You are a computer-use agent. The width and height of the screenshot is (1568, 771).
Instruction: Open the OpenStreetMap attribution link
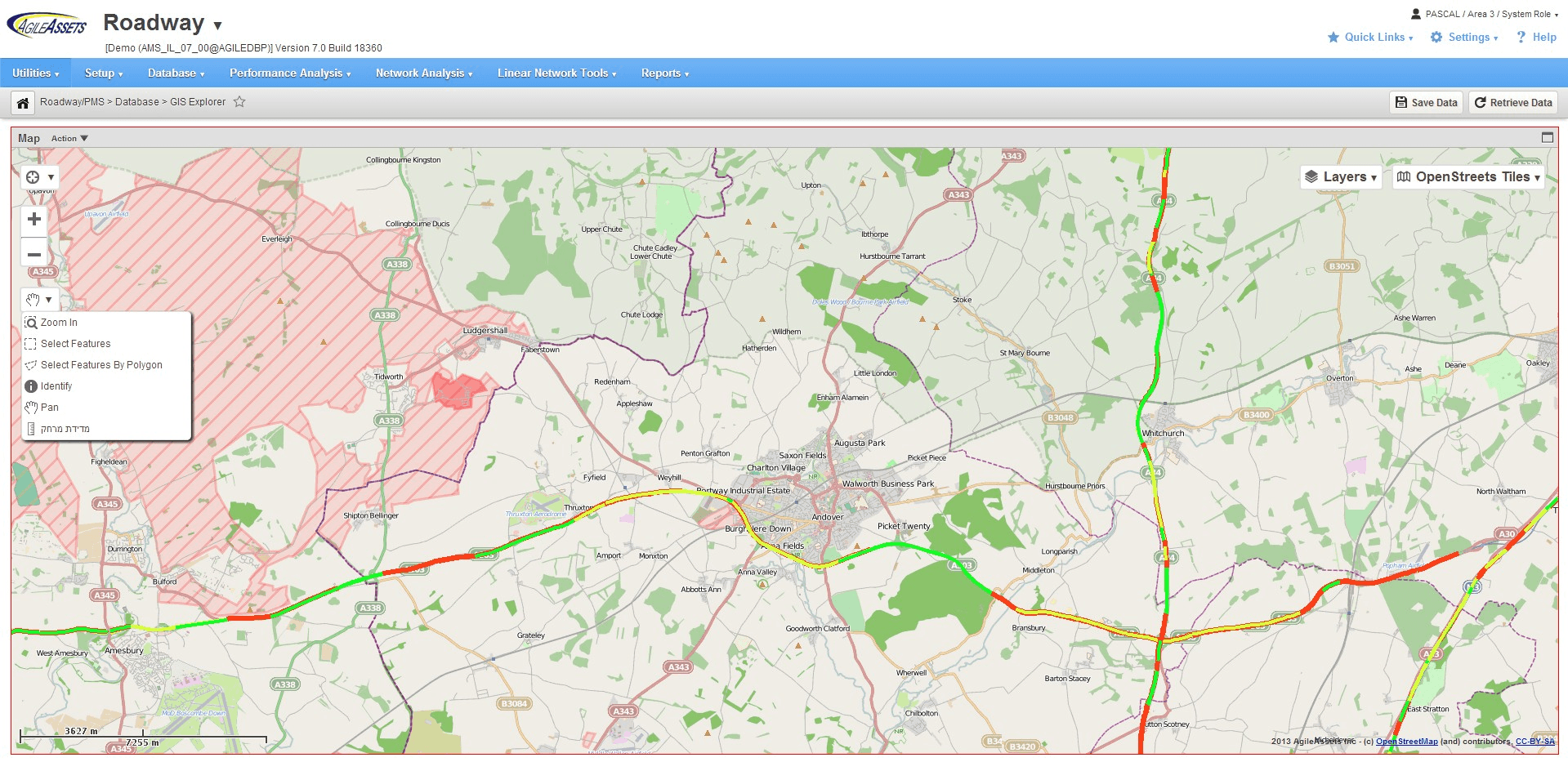(1407, 742)
